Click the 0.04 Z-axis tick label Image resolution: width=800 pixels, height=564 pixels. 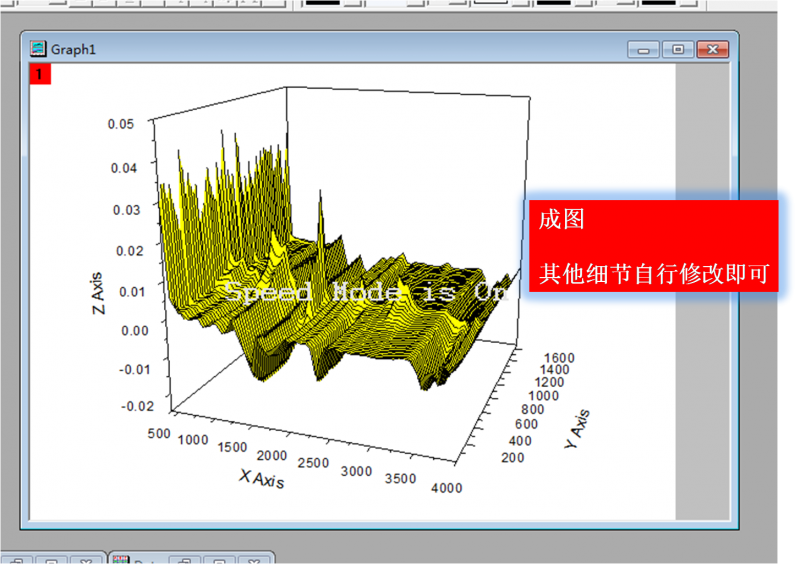[124, 168]
